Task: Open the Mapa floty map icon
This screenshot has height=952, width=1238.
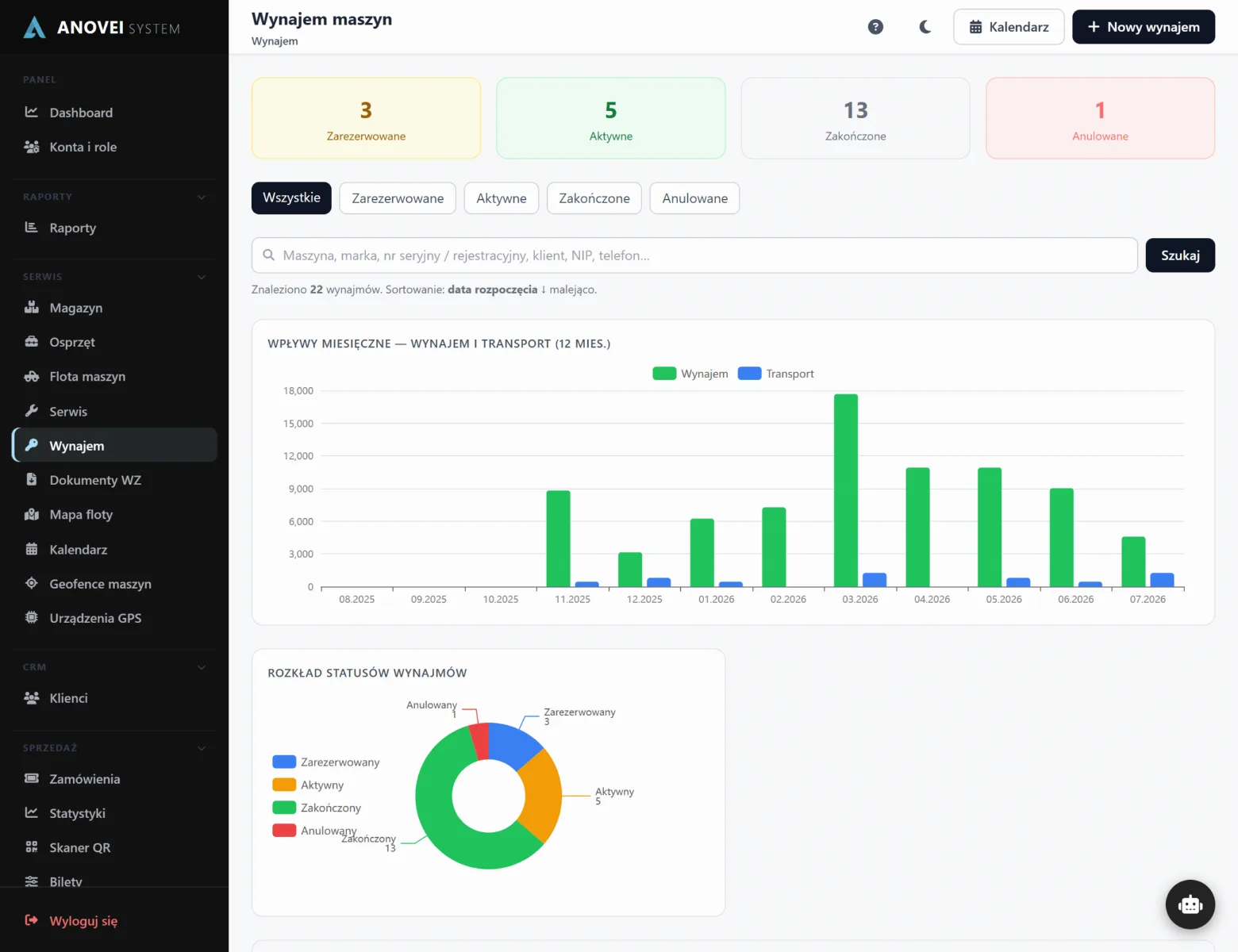Action: (32, 514)
